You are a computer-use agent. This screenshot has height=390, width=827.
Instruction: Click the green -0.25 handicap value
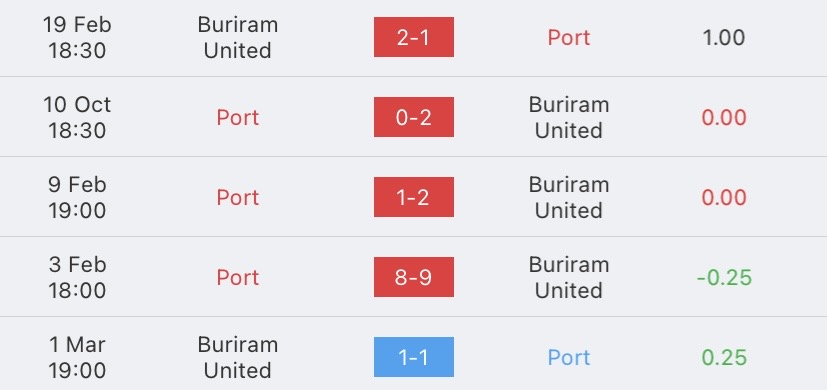point(724,278)
